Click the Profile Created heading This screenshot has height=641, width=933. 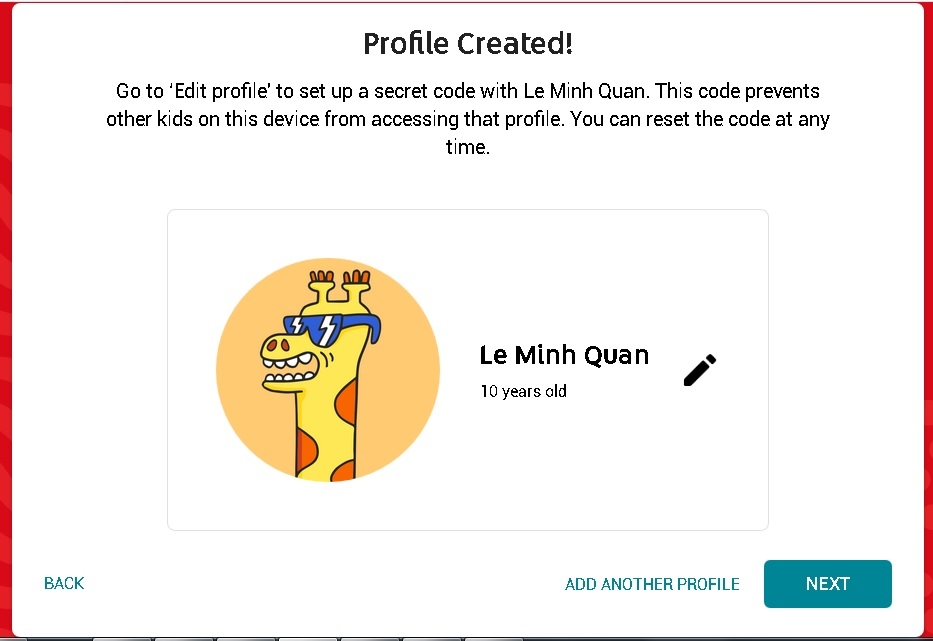467,43
